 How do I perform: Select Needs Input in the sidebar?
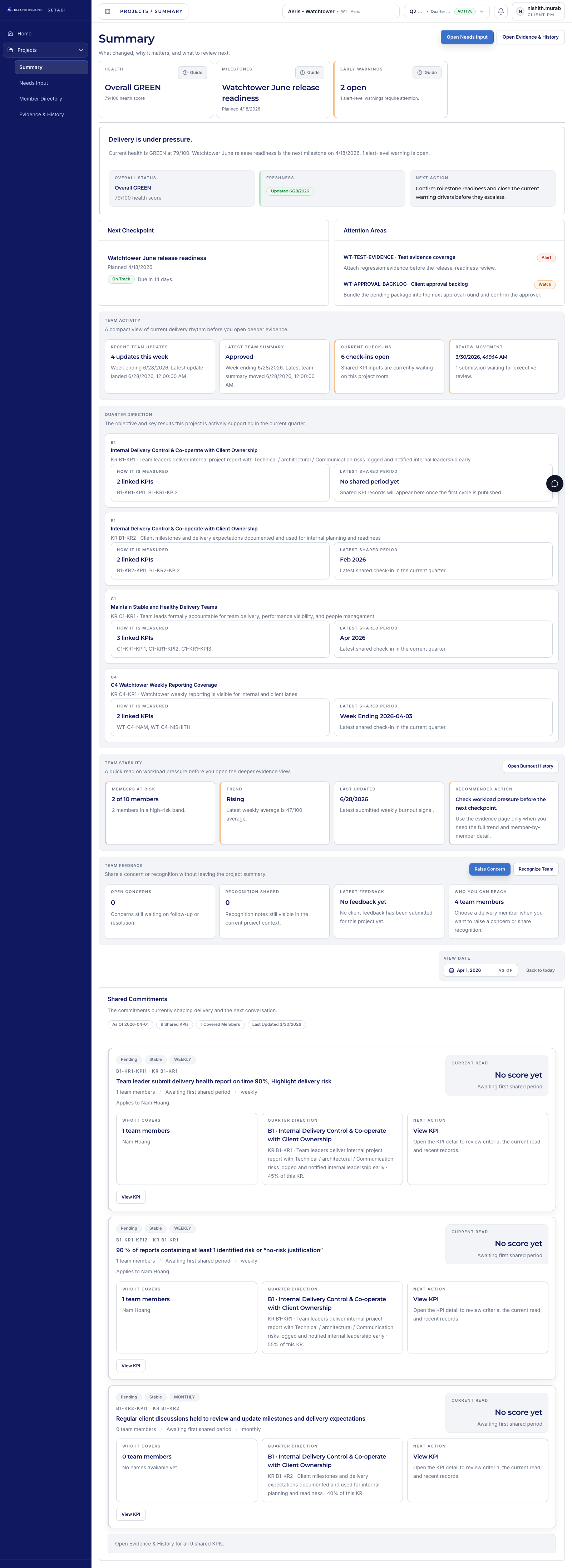tap(34, 83)
